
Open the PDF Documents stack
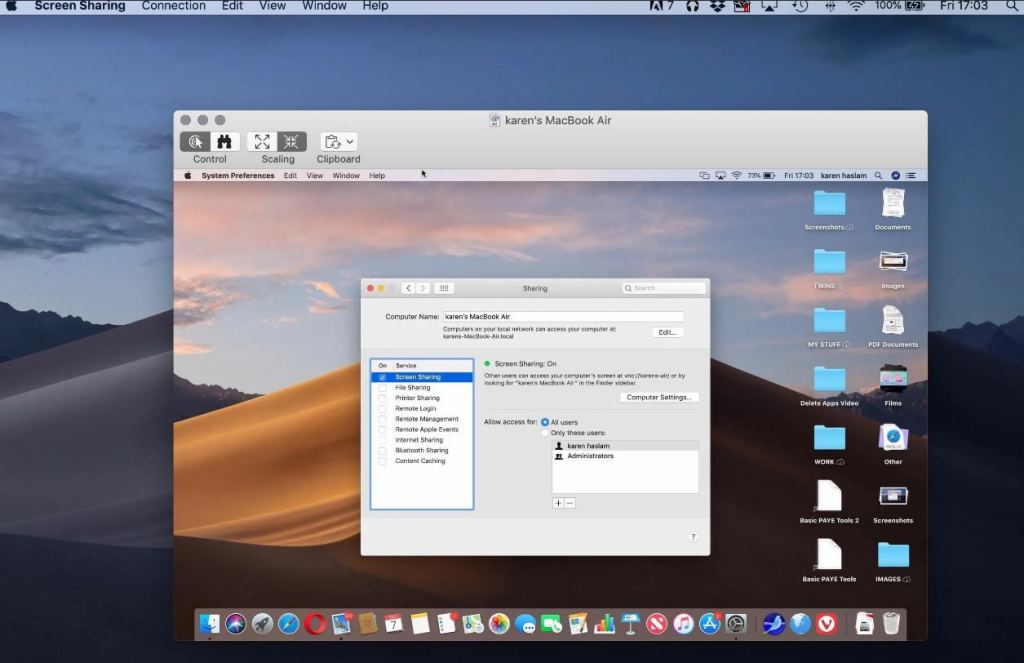tap(893, 327)
